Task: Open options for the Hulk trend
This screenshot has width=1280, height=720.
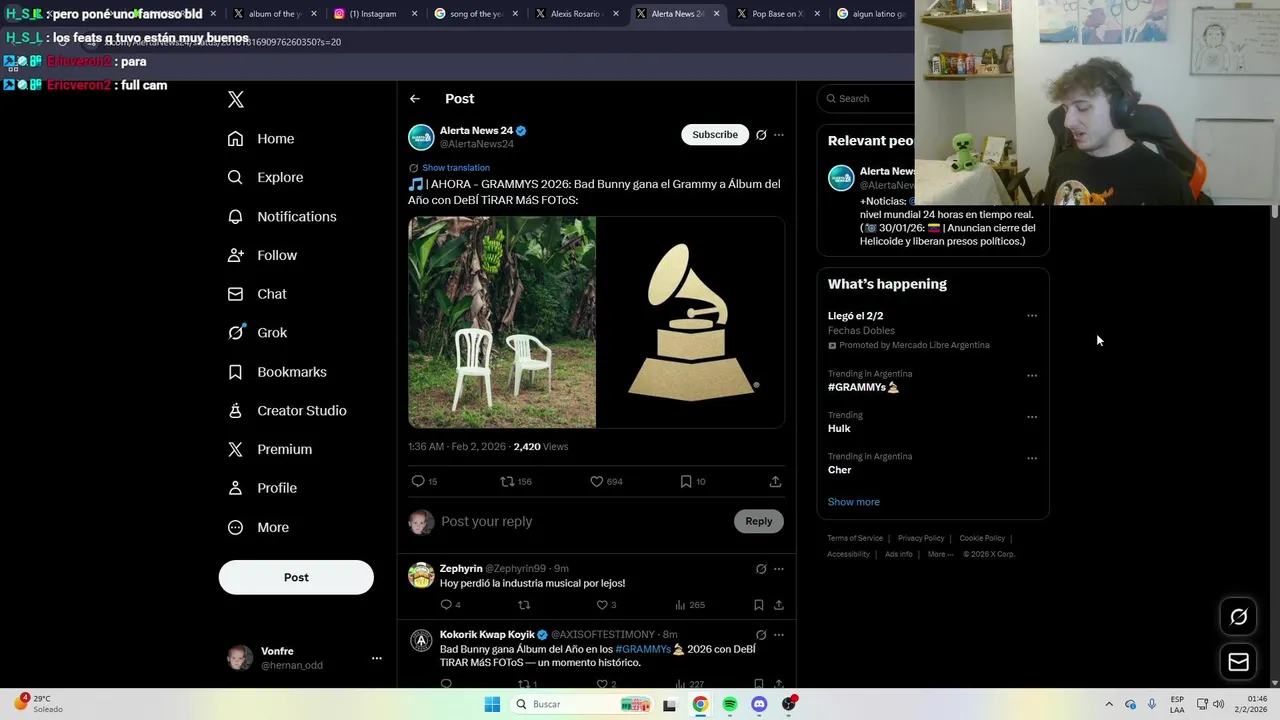Action: point(1032,417)
